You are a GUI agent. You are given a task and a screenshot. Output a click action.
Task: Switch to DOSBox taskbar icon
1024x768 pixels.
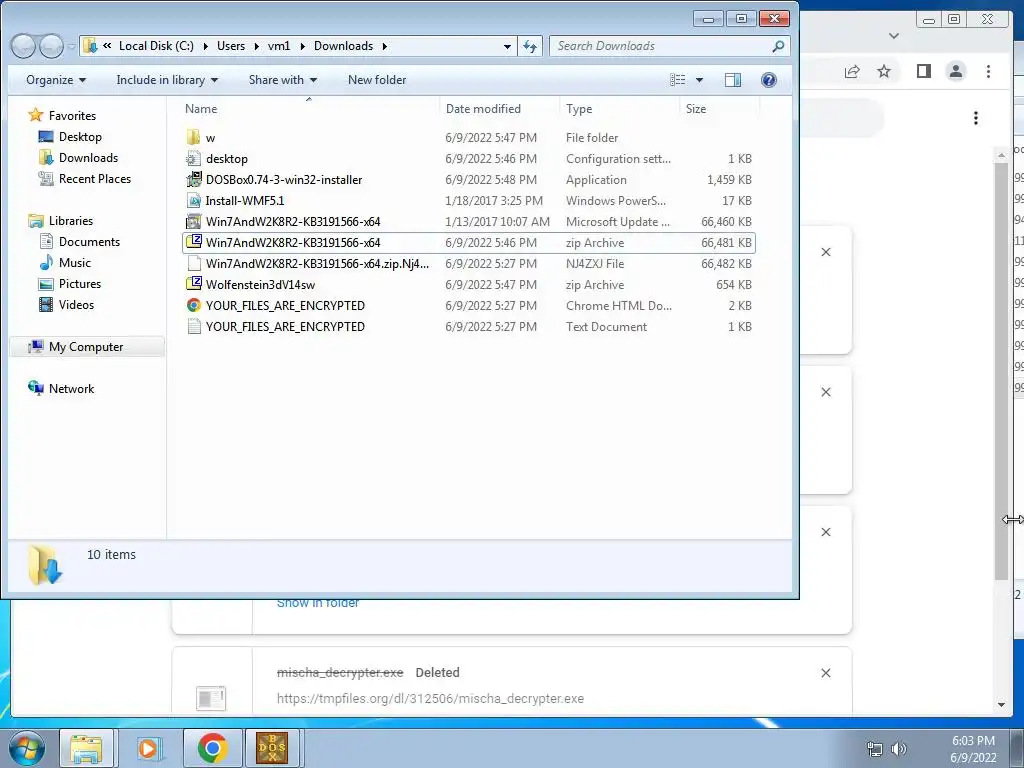[x=272, y=748]
